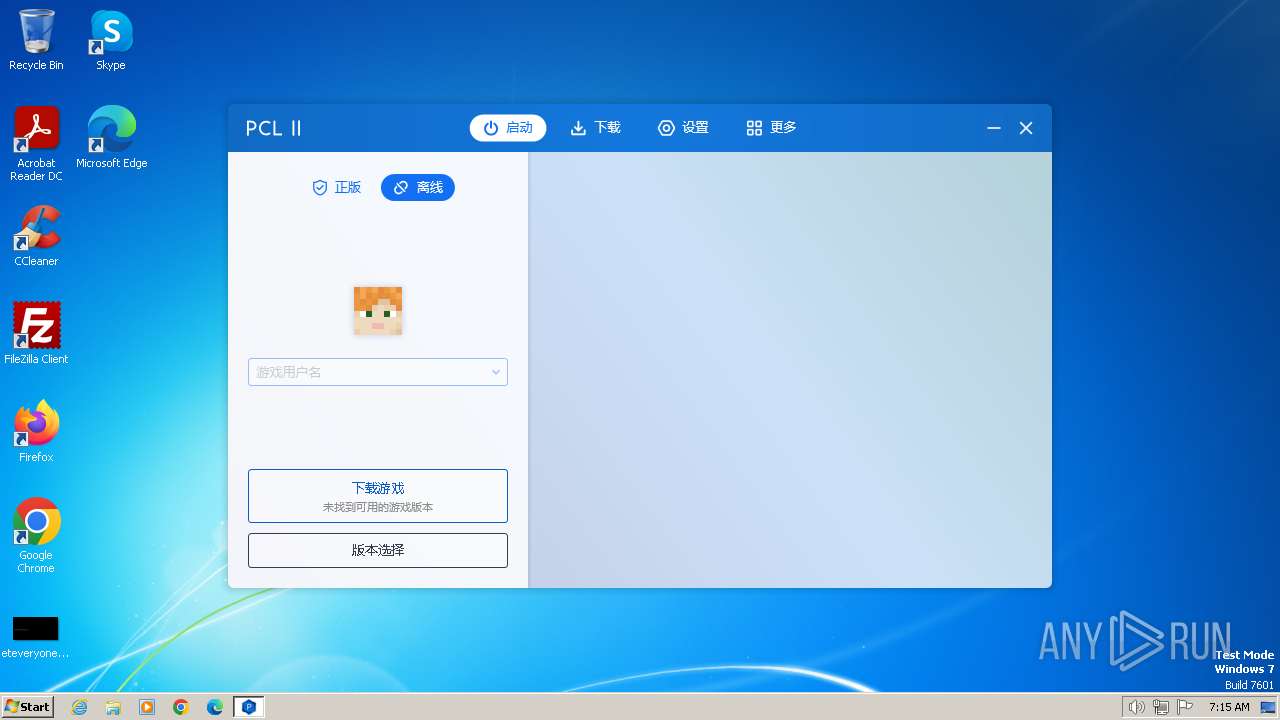The width and height of the screenshot is (1280, 720).
Task: Open Recycle Bin desktop icon
Action: point(36,40)
